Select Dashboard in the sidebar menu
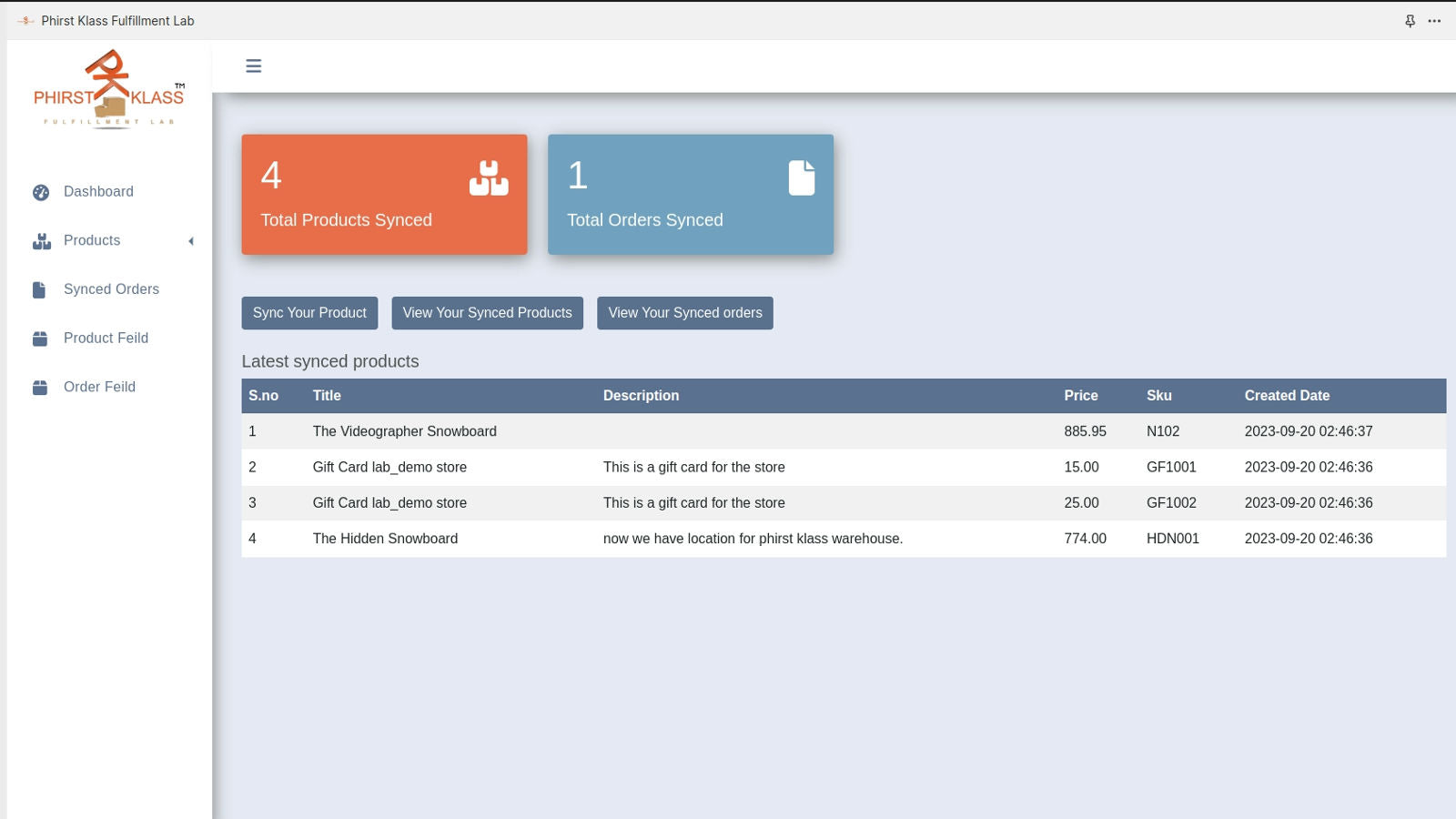 (98, 191)
